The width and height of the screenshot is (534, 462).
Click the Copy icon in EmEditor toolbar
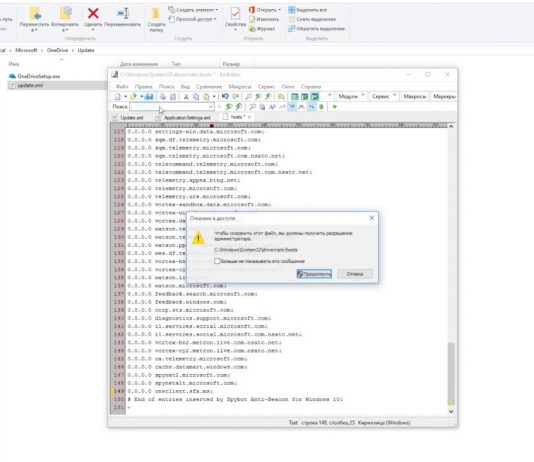(196, 97)
